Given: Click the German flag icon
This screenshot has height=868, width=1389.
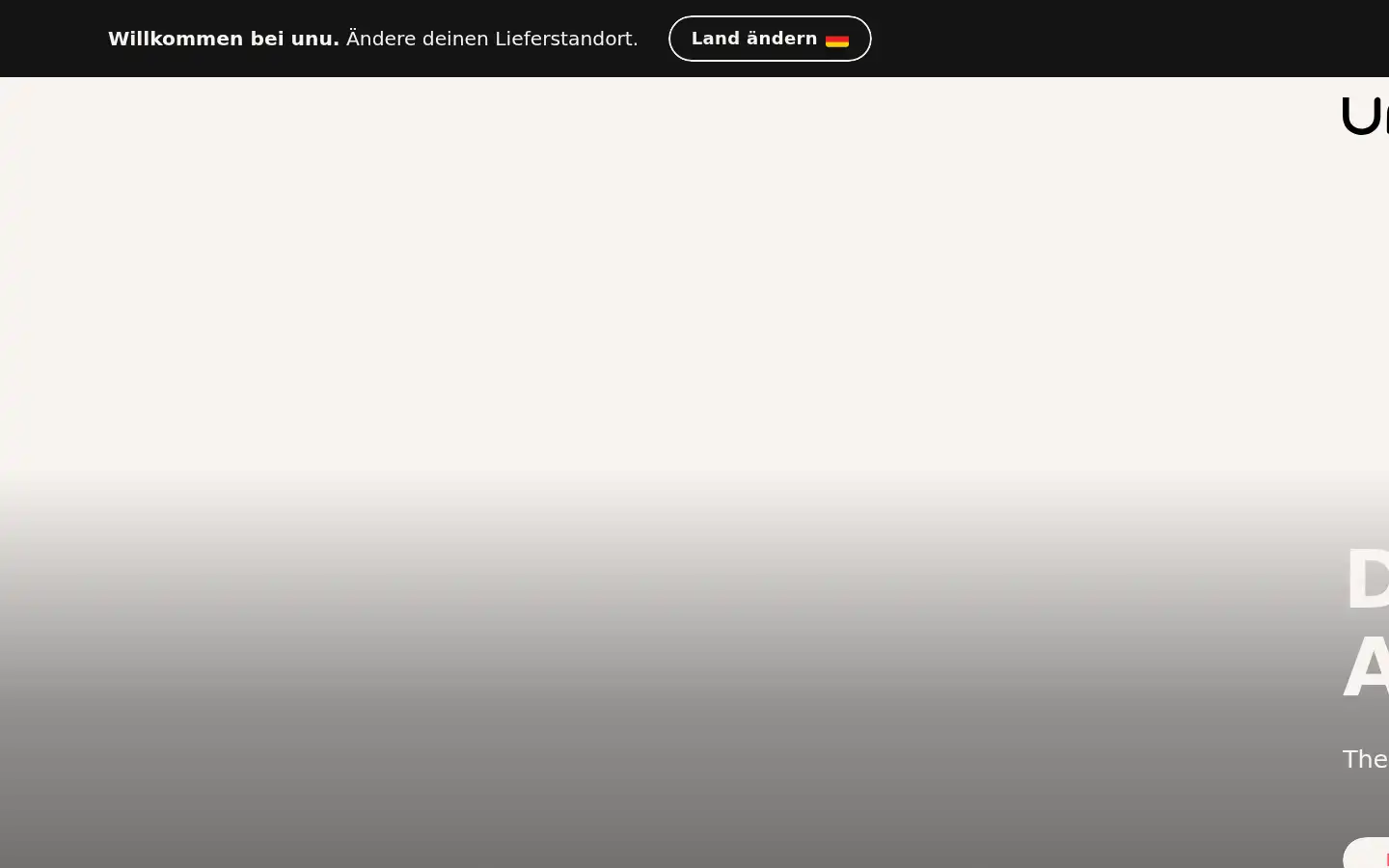Looking at the screenshot, I should 837,40.
